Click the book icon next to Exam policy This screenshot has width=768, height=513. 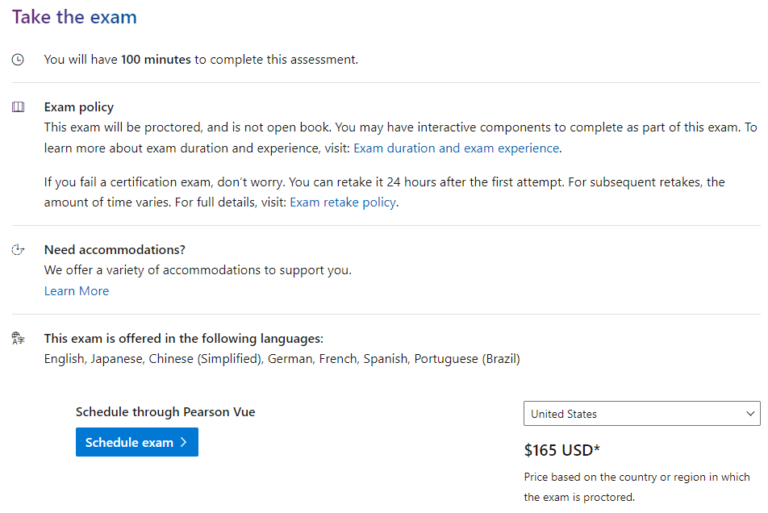click(18, 107)
